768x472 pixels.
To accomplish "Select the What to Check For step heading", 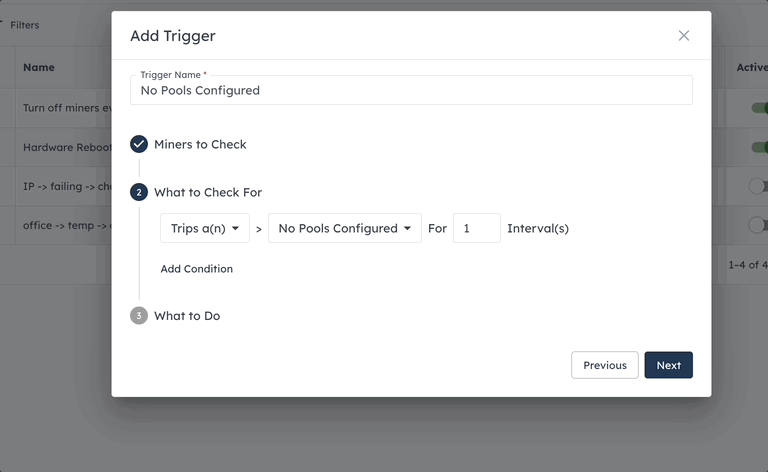I will tap(208, 192).
